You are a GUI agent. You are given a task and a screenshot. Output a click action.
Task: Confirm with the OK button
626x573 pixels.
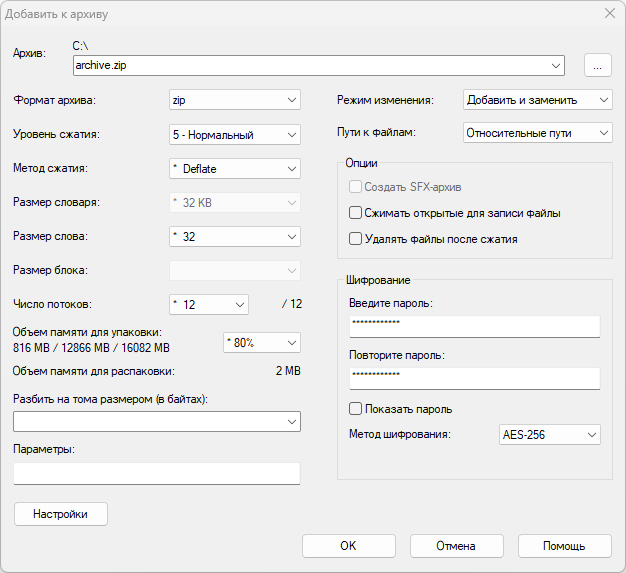[348, 546]
